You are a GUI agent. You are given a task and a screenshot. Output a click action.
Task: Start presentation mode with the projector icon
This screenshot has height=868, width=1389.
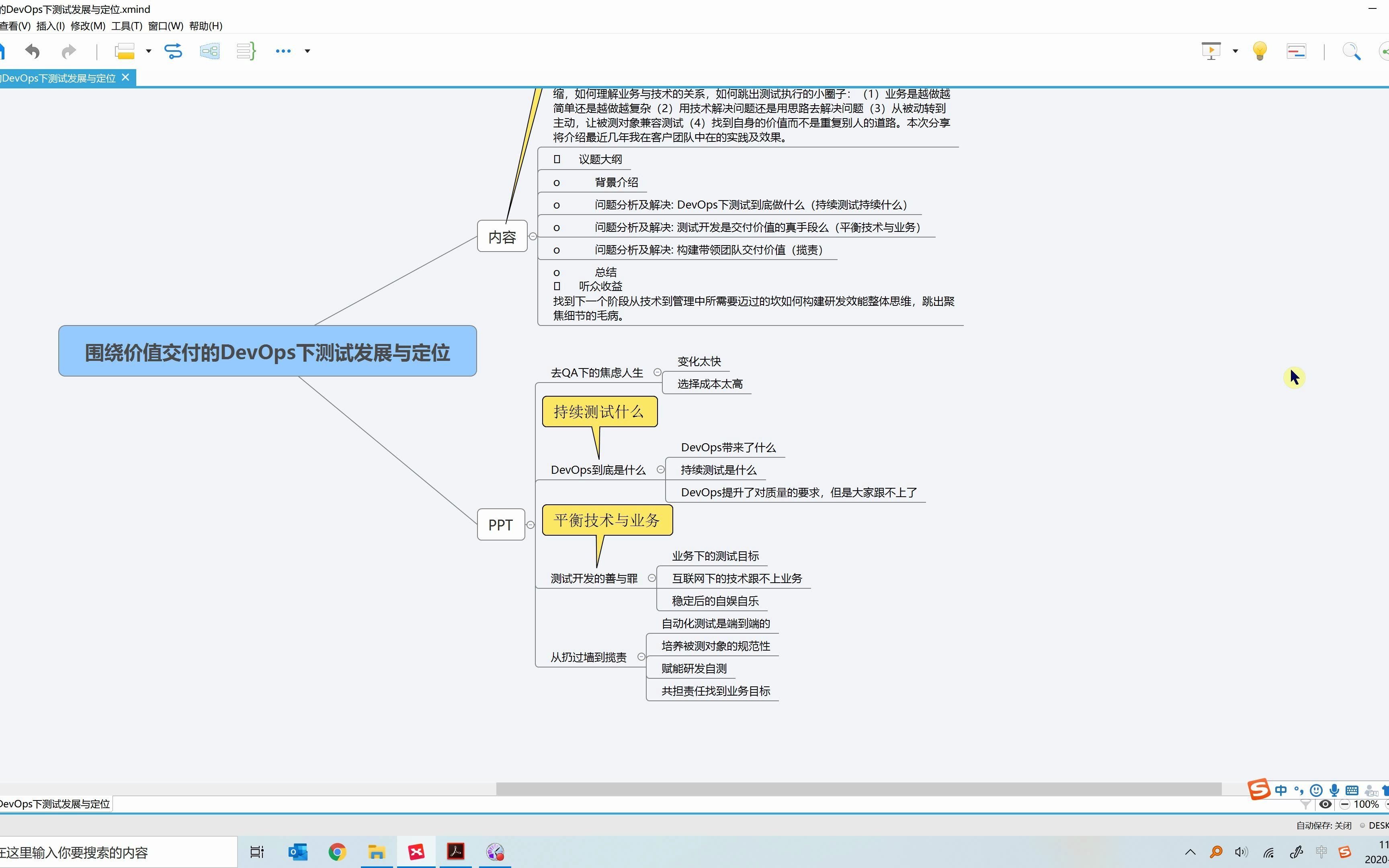(x=1211, y=51)
